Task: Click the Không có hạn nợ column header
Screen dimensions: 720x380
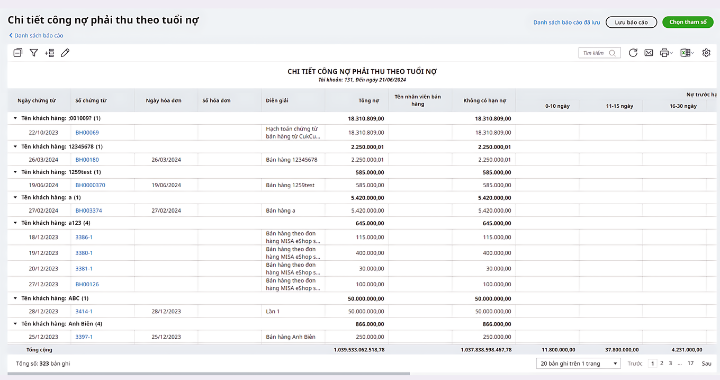Action: [484, 101]
